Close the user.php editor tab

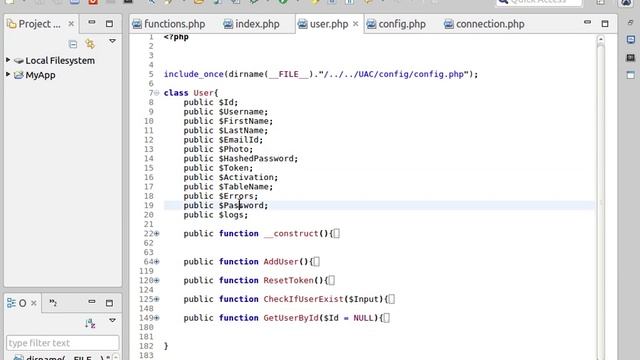(356, 24)
